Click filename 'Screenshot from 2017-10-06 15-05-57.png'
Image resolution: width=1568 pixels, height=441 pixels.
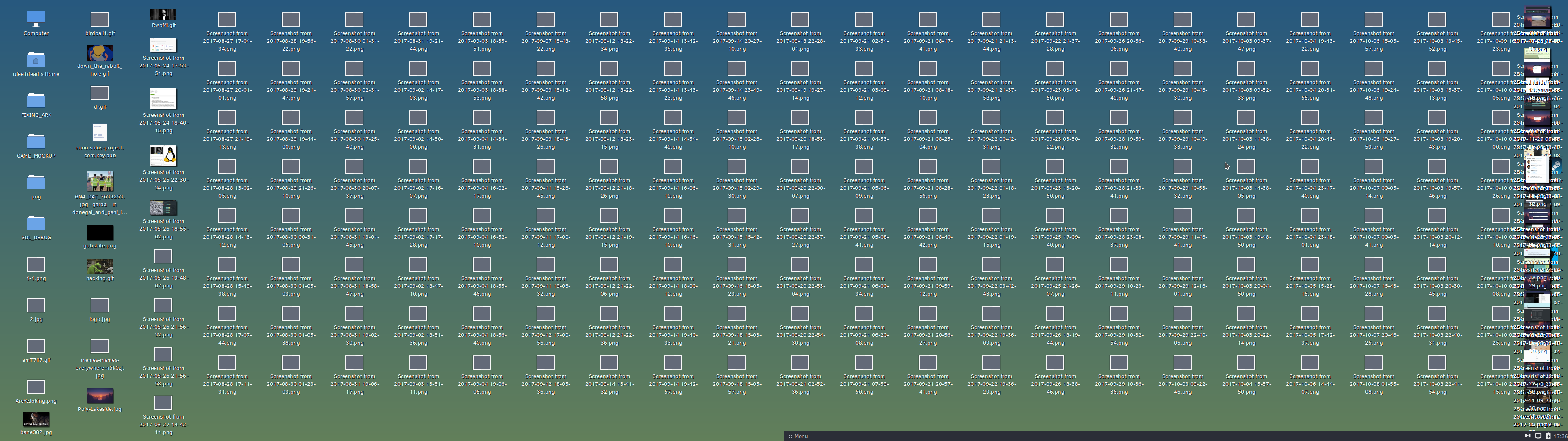point(1374,41)
